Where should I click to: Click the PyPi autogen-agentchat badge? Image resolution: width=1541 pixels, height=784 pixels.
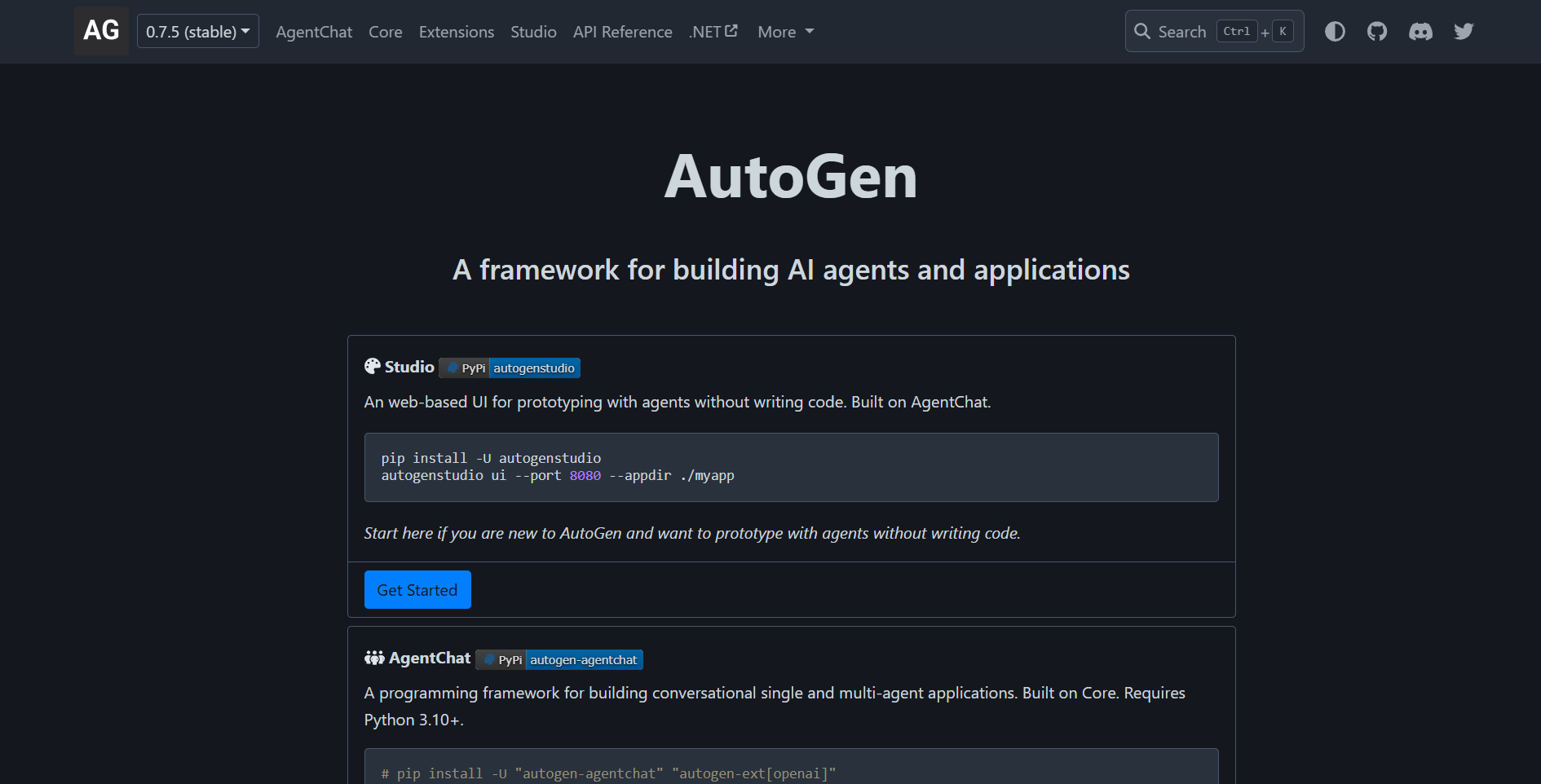pyautogui.click(x=559, y=659)
